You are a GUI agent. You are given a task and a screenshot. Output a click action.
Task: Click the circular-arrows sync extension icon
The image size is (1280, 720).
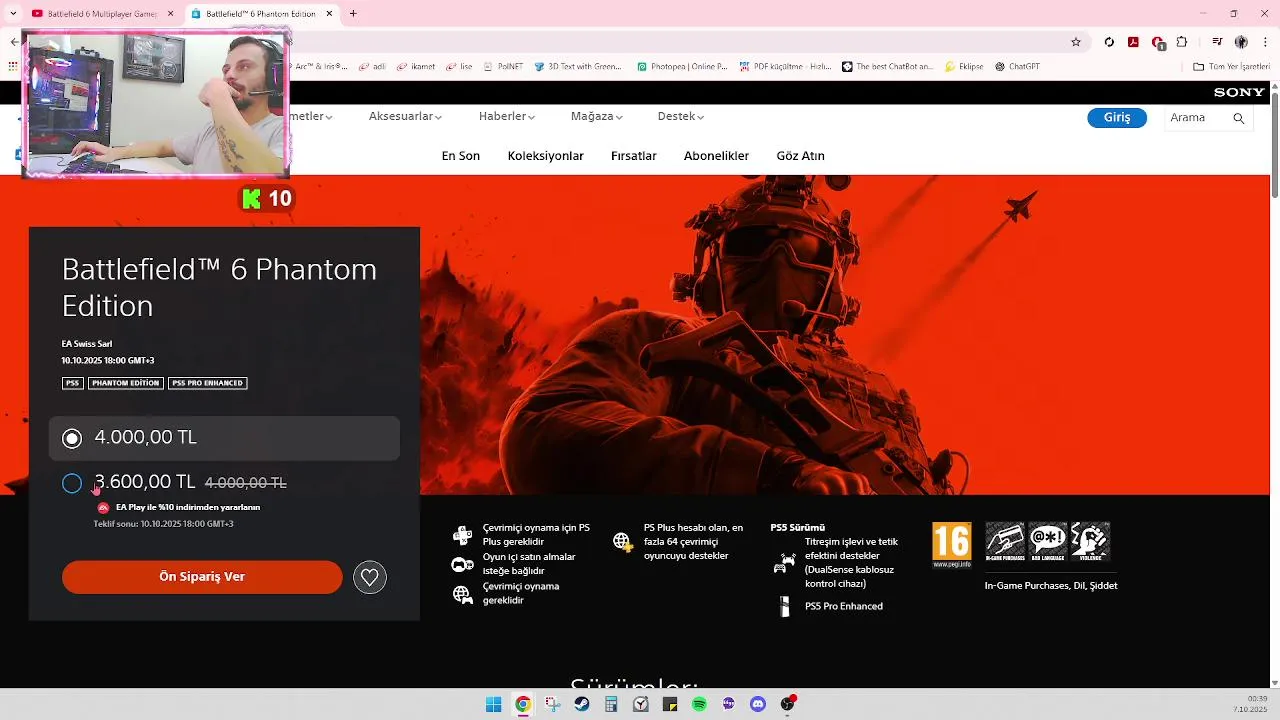(x=1109, y=42)
